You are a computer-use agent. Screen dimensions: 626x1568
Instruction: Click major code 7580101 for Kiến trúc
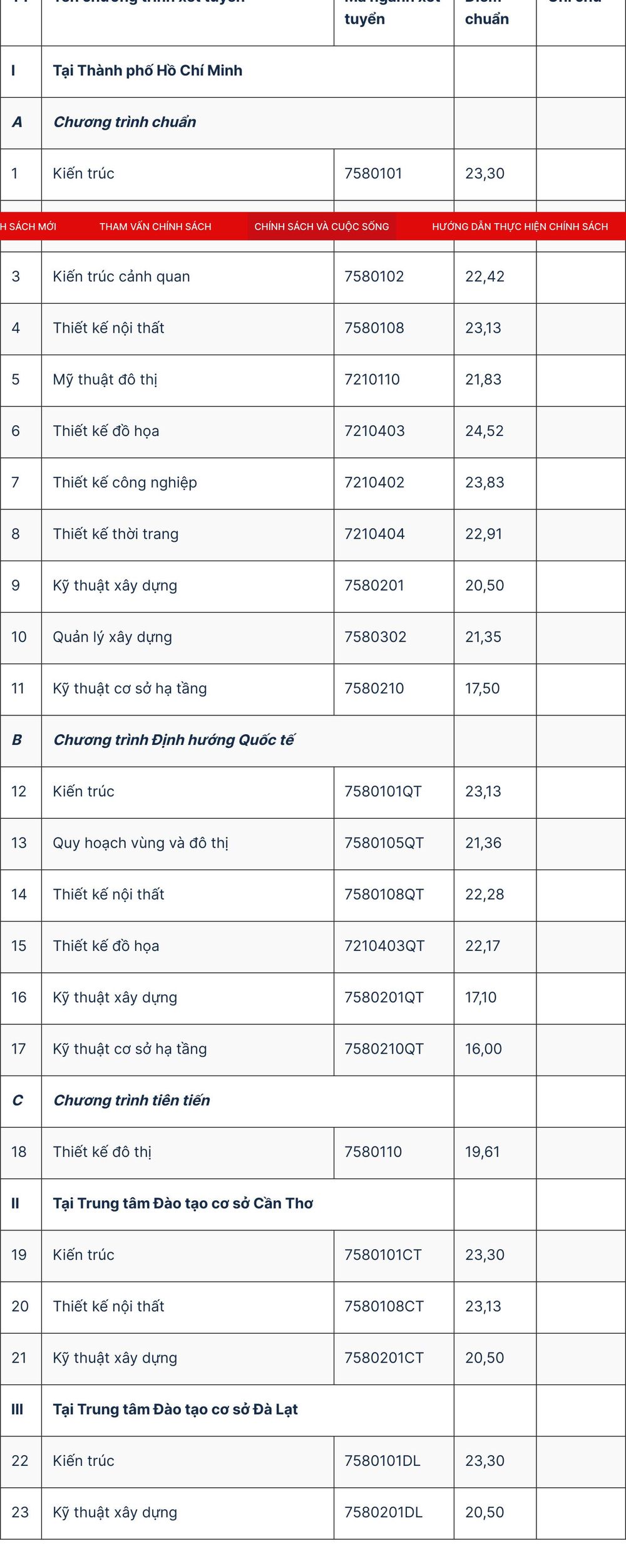point(373,174)
